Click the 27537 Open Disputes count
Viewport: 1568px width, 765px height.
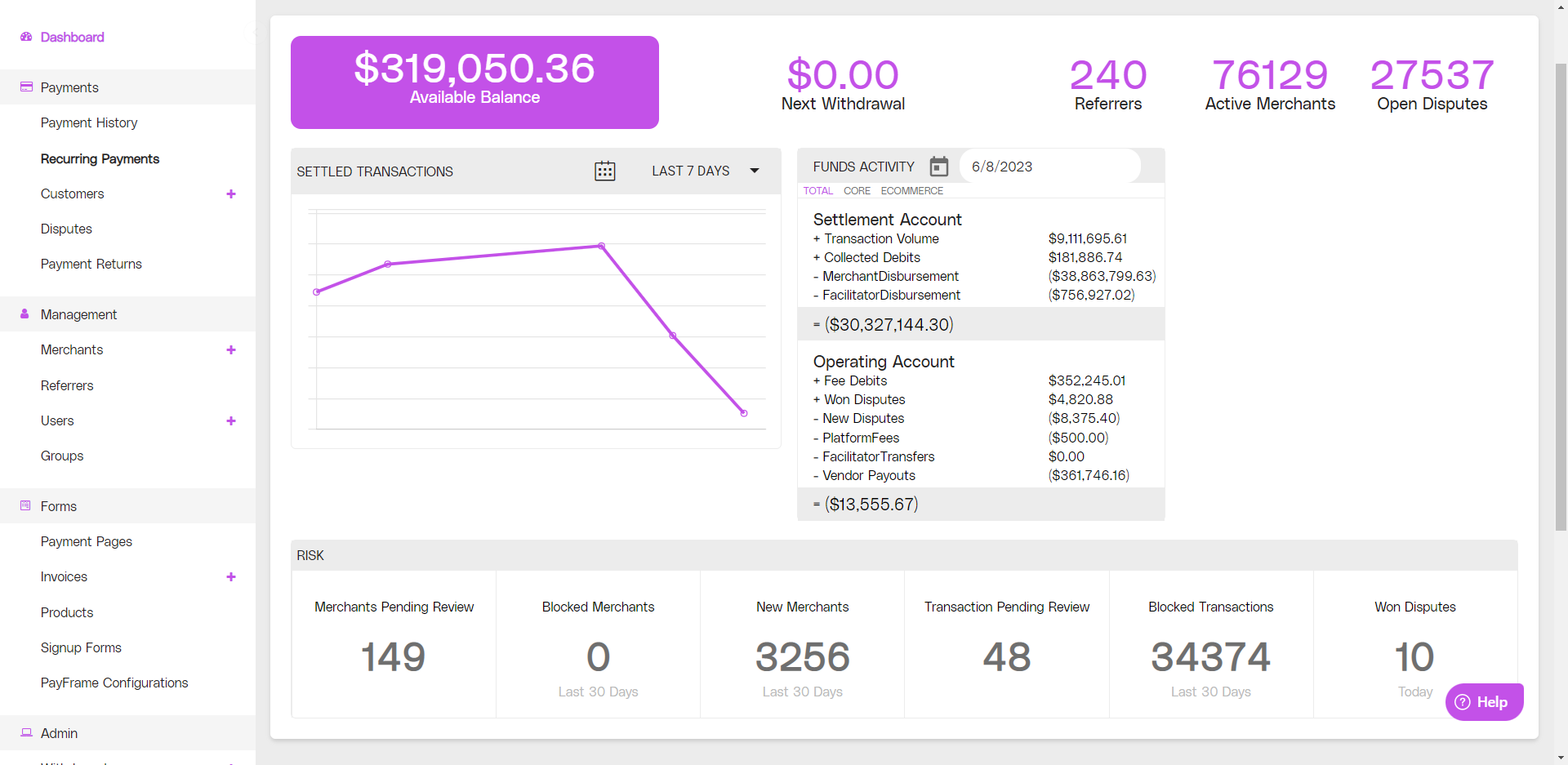point(1432,75)
